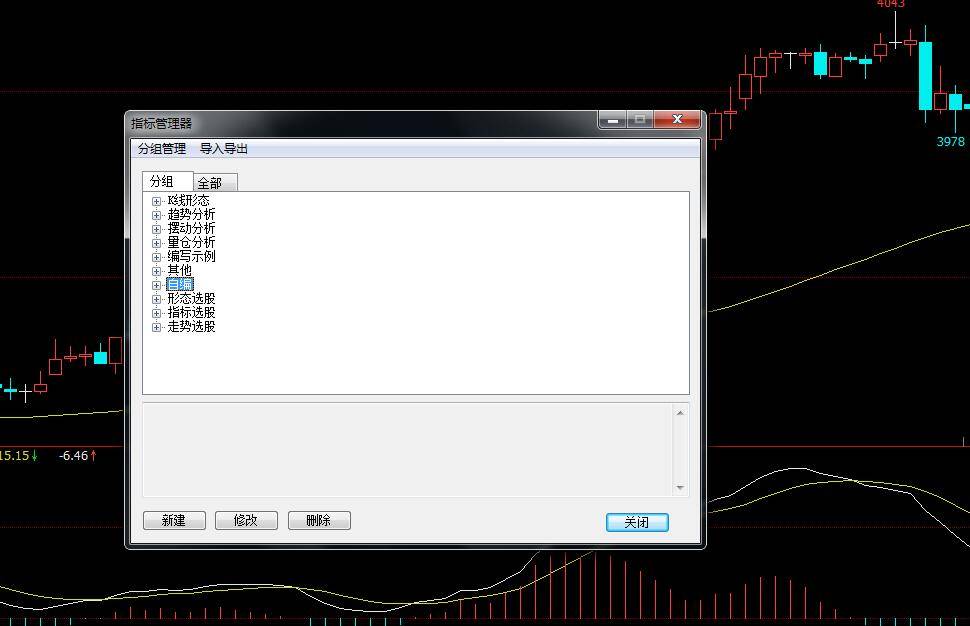The image size is (970, 626).
Task: Close the 指标管理器 dialog with X
Action: pos(677,120)
